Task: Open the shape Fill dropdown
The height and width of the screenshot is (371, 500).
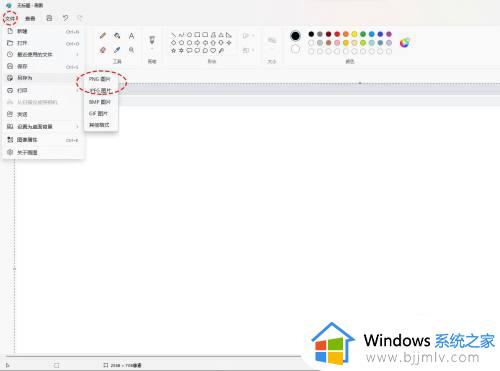Action: (248, 50)
